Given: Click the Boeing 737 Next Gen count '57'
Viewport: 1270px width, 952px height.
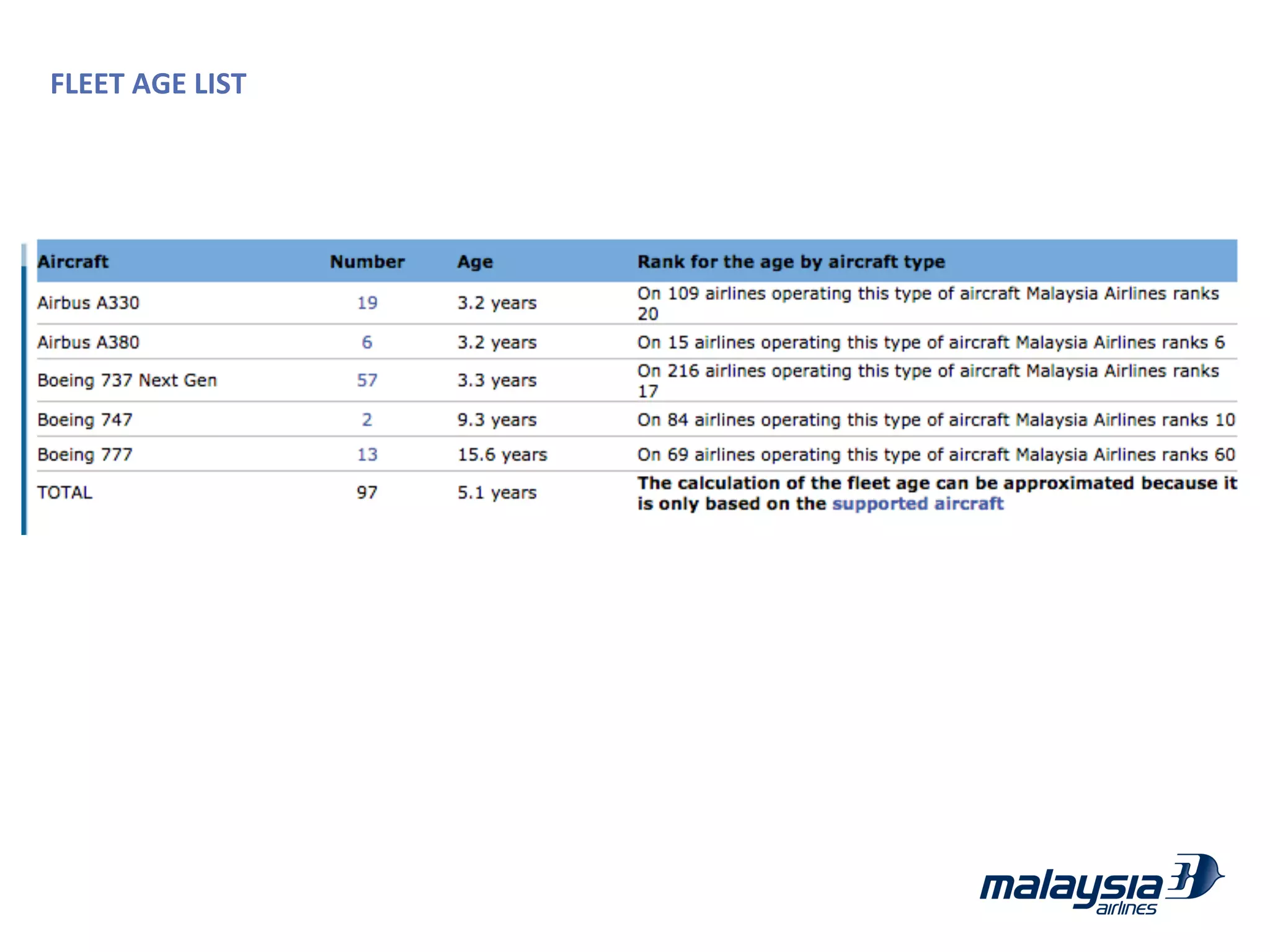Looking at the screenshot, I should click(x=367, y=380).
